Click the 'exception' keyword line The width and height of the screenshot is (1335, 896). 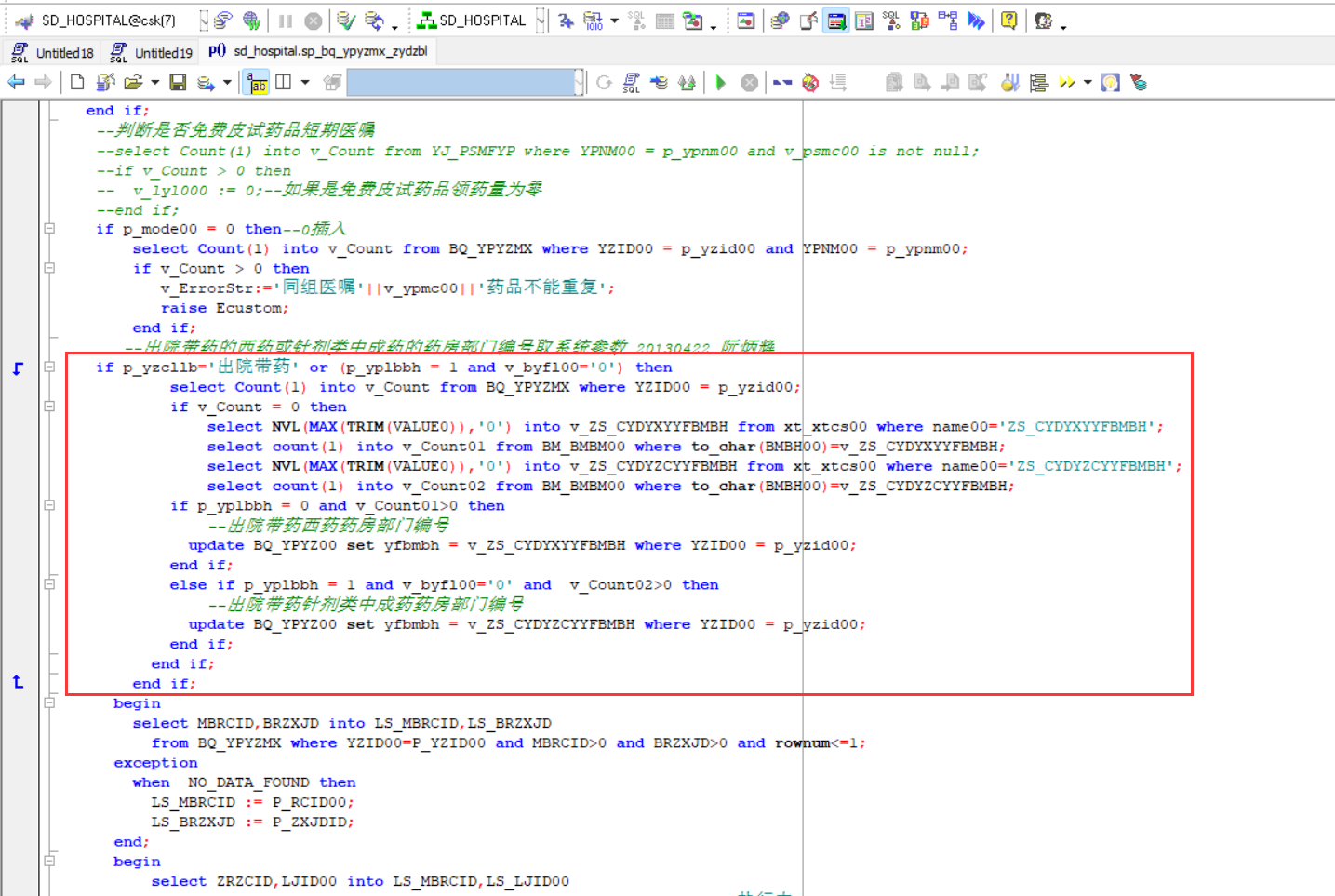point(155,763)
